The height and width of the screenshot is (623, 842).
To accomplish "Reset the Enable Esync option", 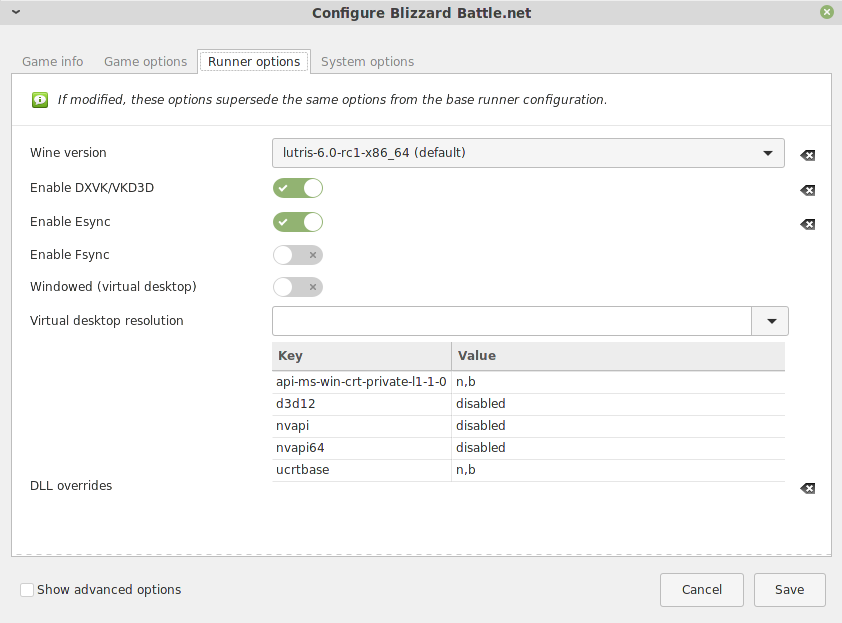I will tap(807, 224).
